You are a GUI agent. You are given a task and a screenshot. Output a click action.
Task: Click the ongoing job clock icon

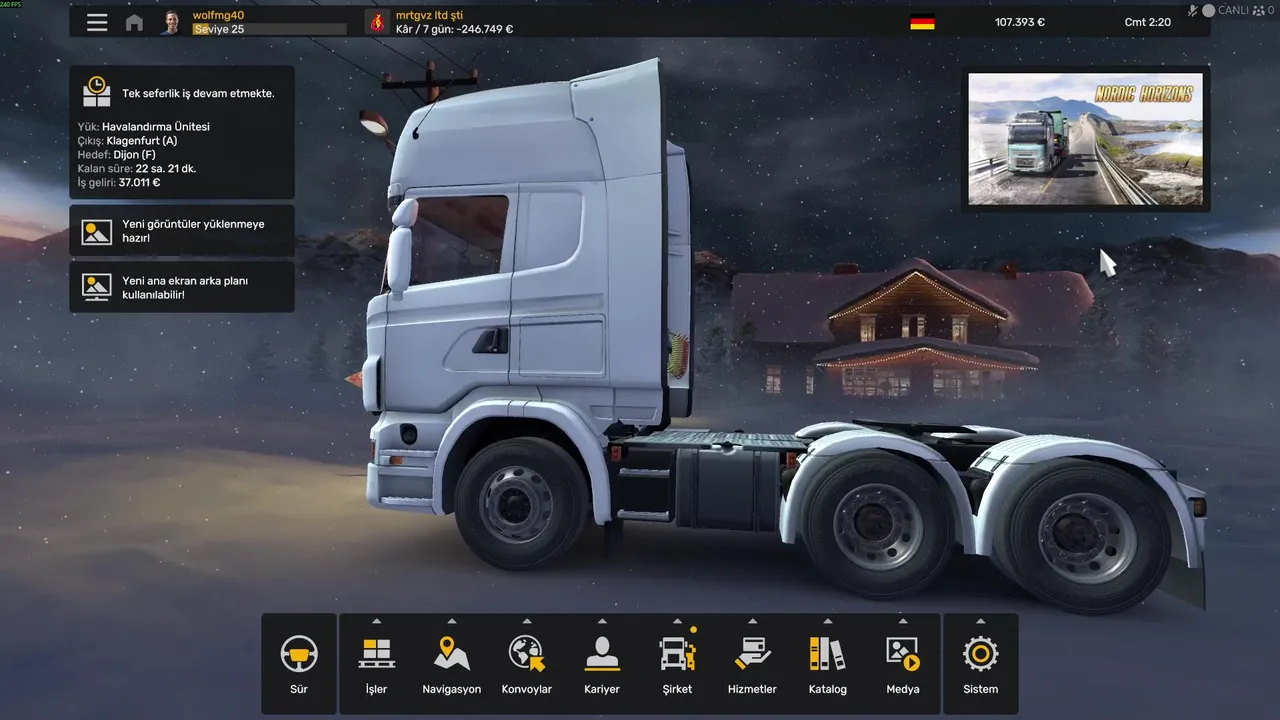pos(97,92)
